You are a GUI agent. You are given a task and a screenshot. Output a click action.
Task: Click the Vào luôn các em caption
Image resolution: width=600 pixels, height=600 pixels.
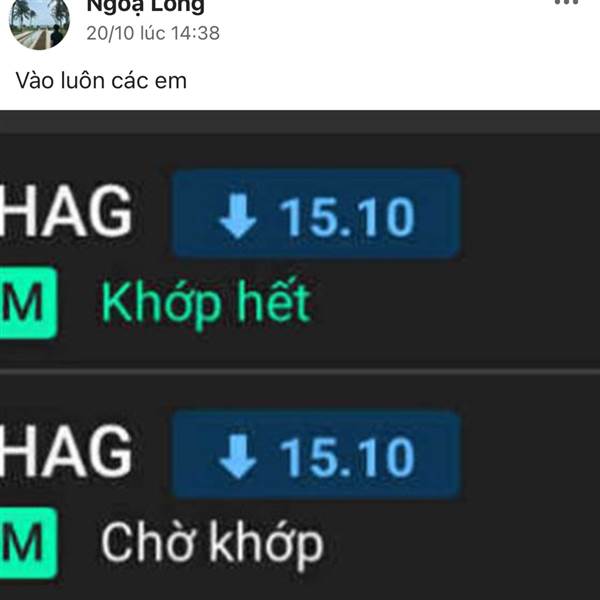tap(101, 81)
